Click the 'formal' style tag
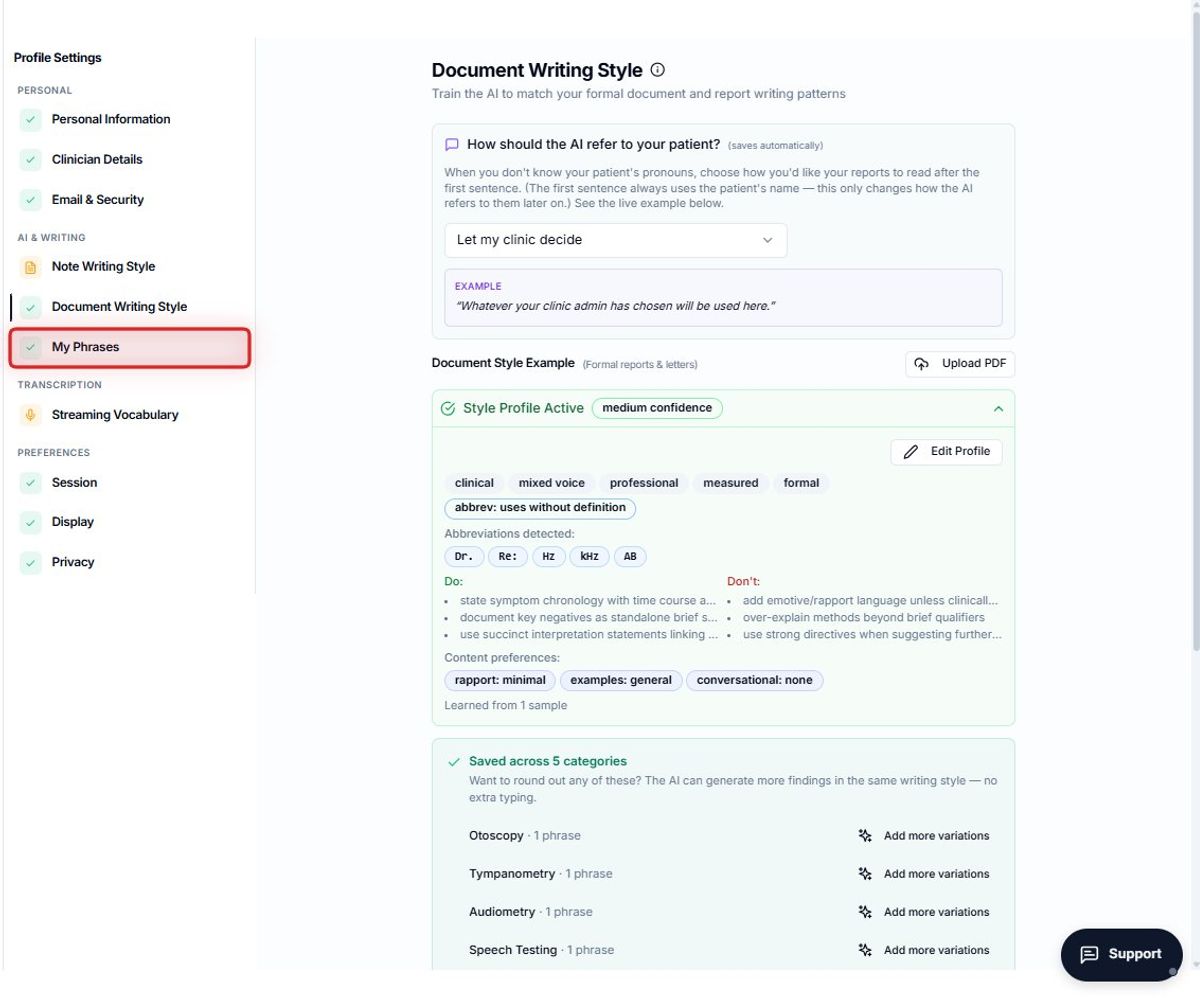The width and height of the screenshot is (1200, 998). click(x=801, y=483)
